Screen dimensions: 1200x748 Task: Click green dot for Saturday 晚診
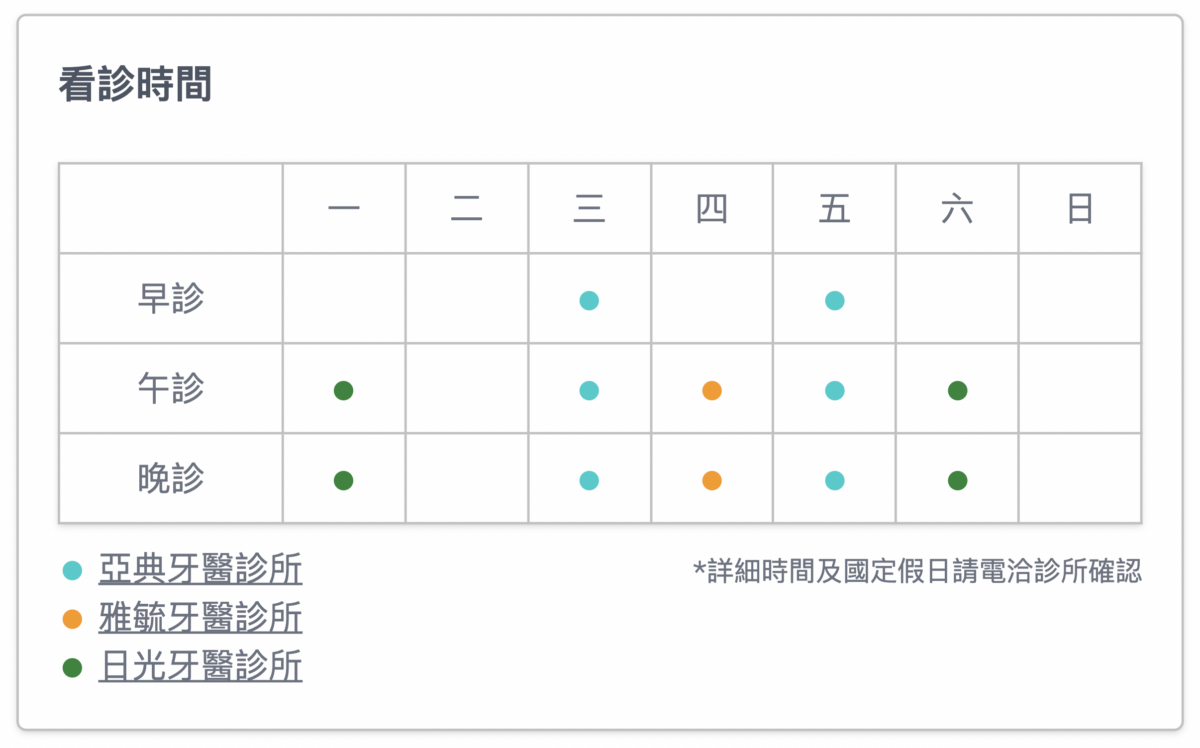[x=957, y=480]
